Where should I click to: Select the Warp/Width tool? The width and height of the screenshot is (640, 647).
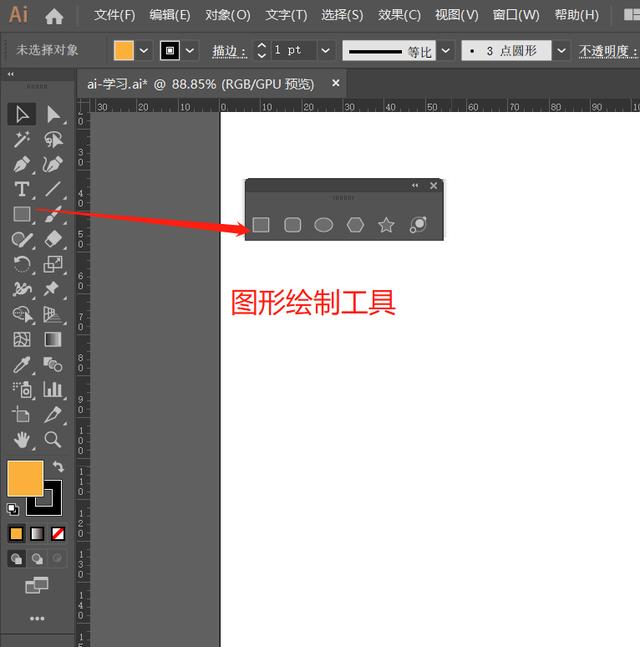[x=21, y=289]
